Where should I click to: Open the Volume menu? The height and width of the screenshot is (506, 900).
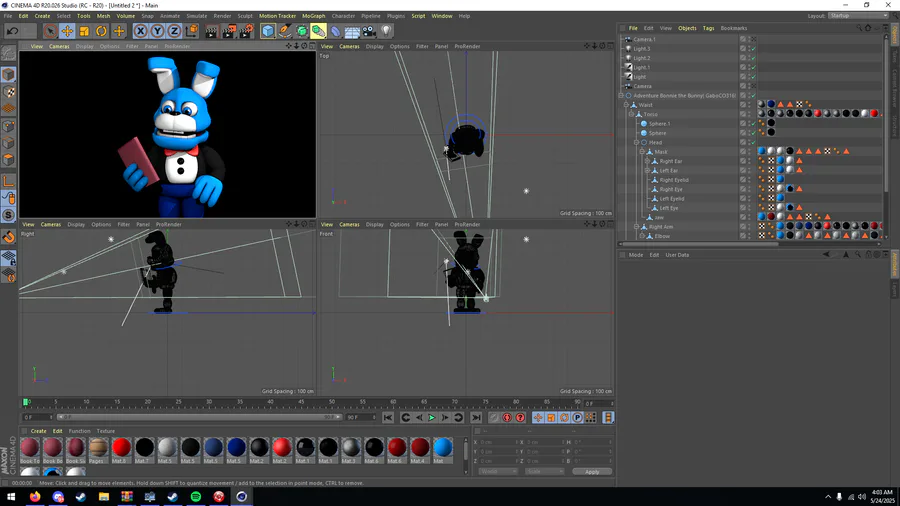coord(126,16)
